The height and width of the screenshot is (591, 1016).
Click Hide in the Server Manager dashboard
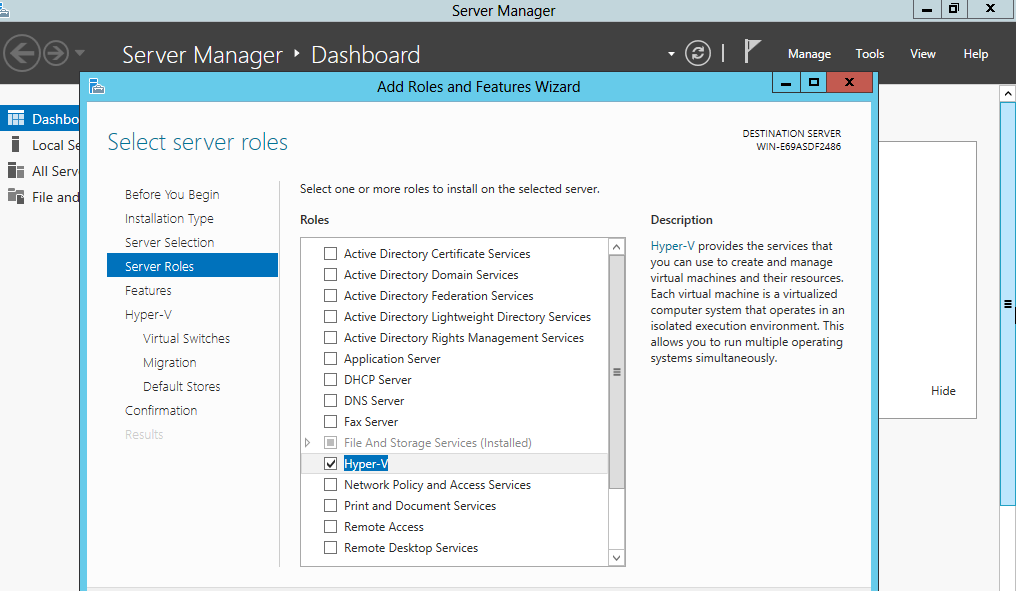pyautogui.click(x=943, y=391)
